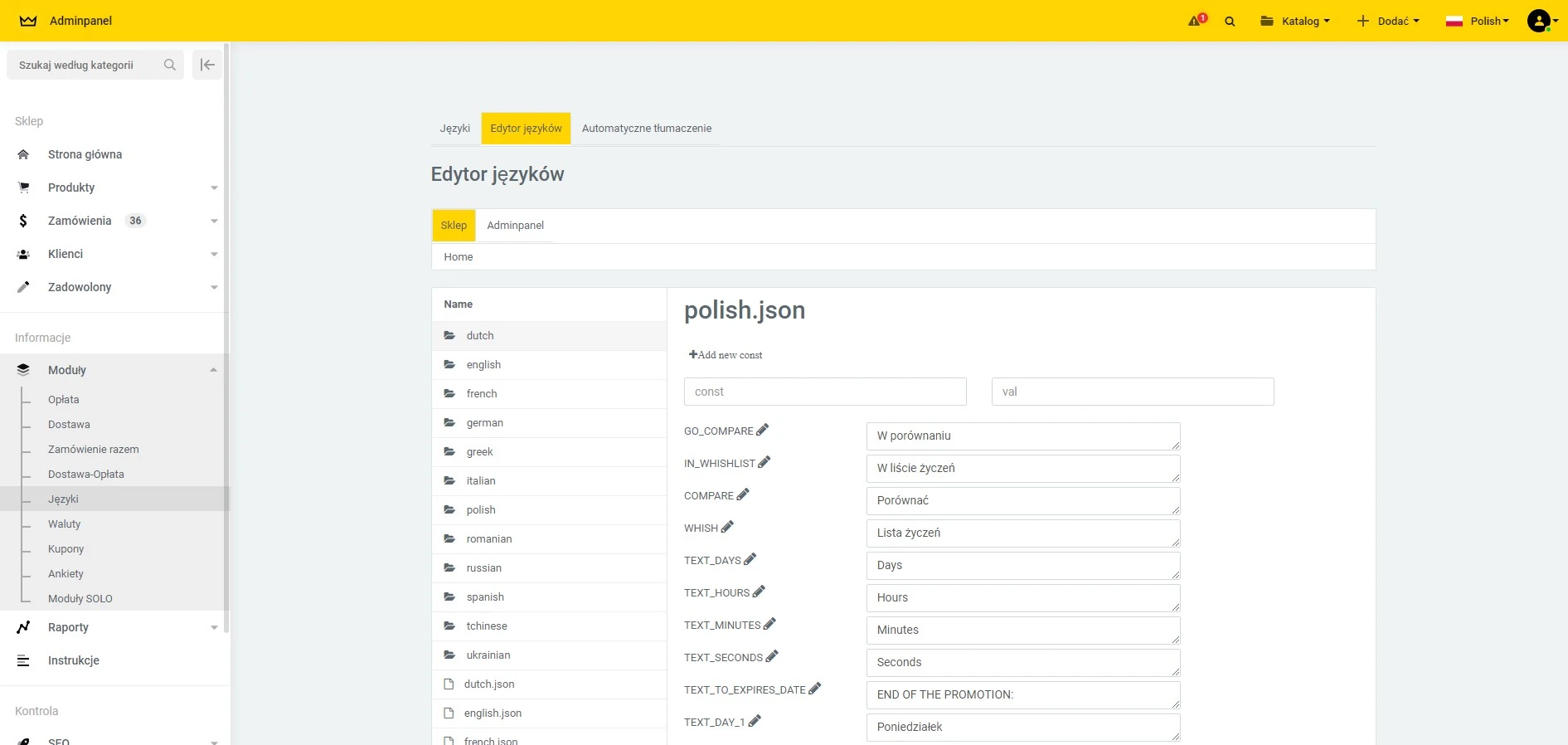Click pencil icon beside TEXT_TO_EXPIRES_DATE
1568x745 pixels.
(815, 689)
